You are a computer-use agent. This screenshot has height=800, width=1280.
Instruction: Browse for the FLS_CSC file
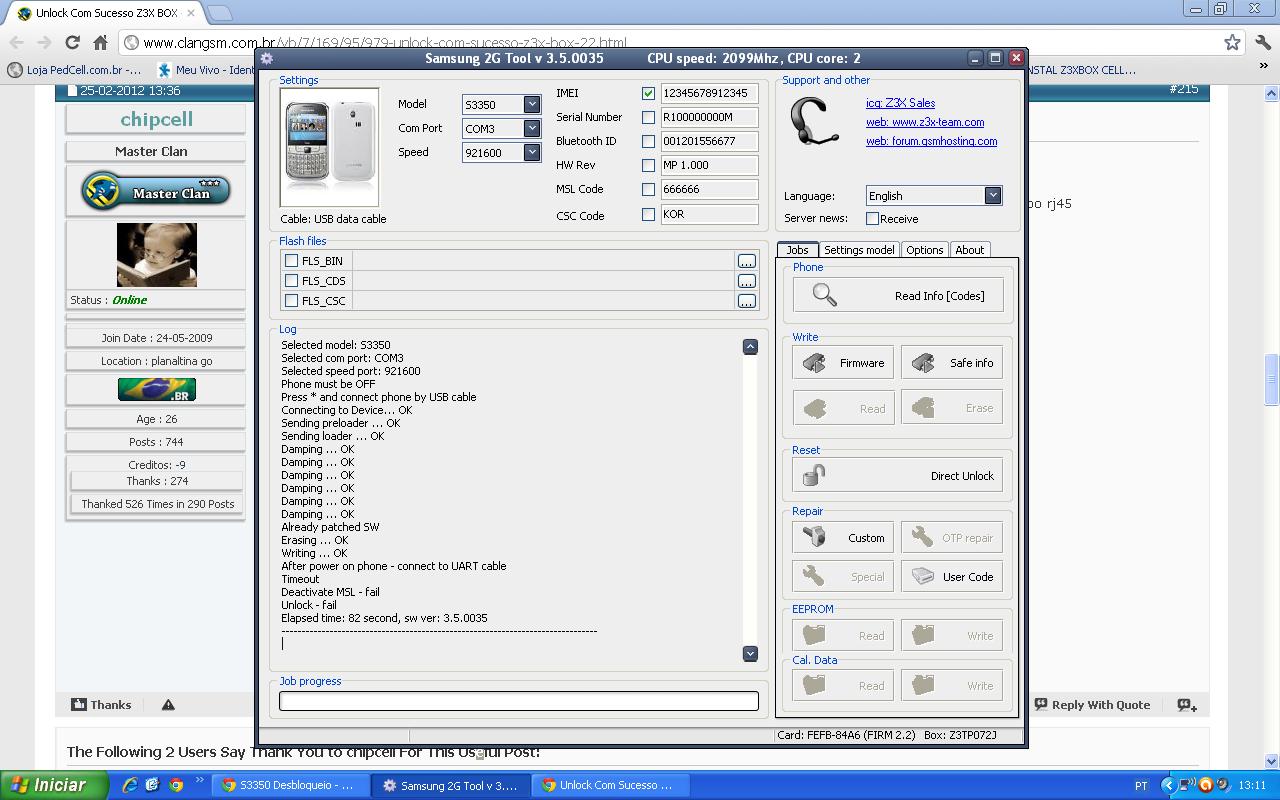click(x=746, y=301)
